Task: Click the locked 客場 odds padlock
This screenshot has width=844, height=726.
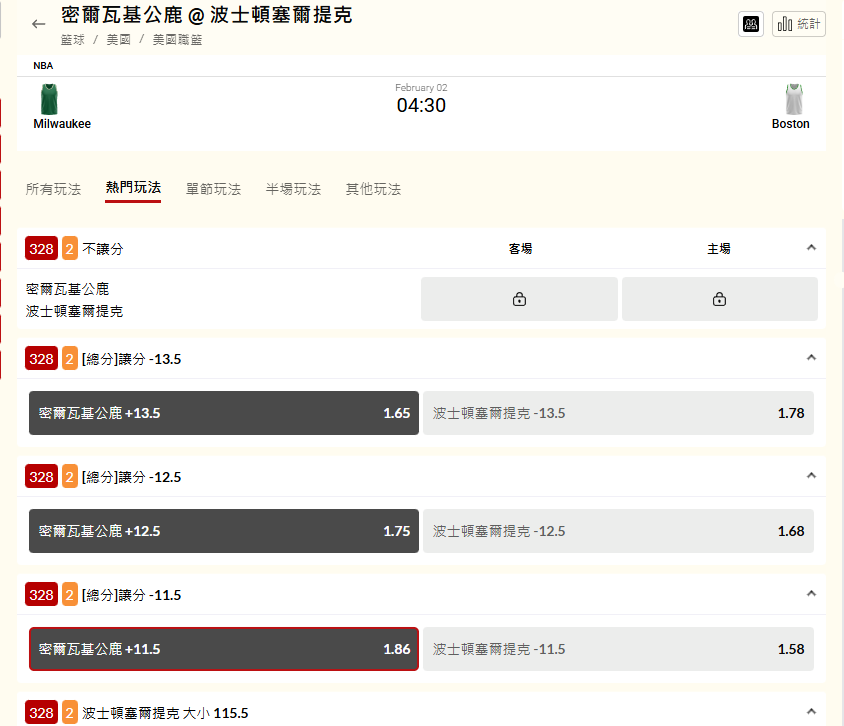Action: [x=519, y=299]
